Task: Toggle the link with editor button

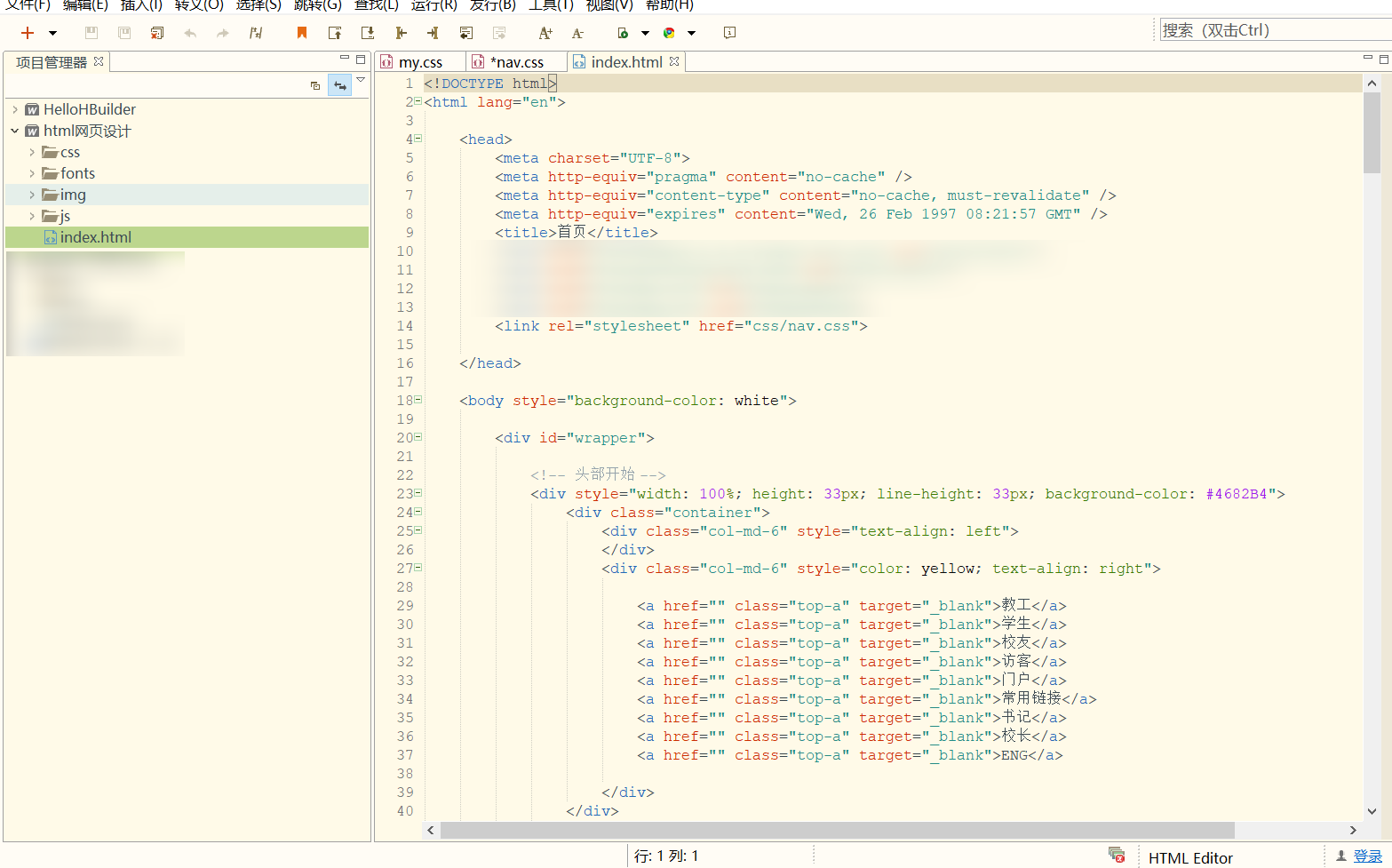Action: pos(339,85)
